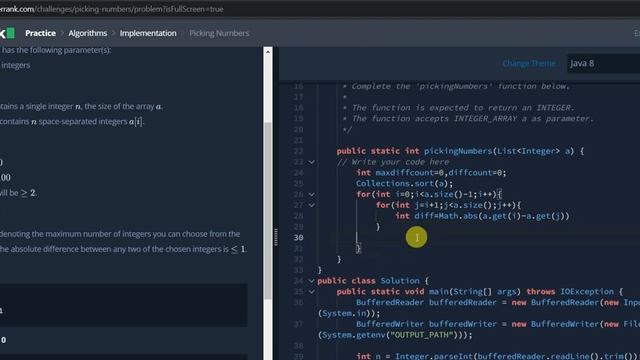Screen dimensions: 640x360
Task: Open the Practice breadcrumb link
Action: [x=40, y=33]
